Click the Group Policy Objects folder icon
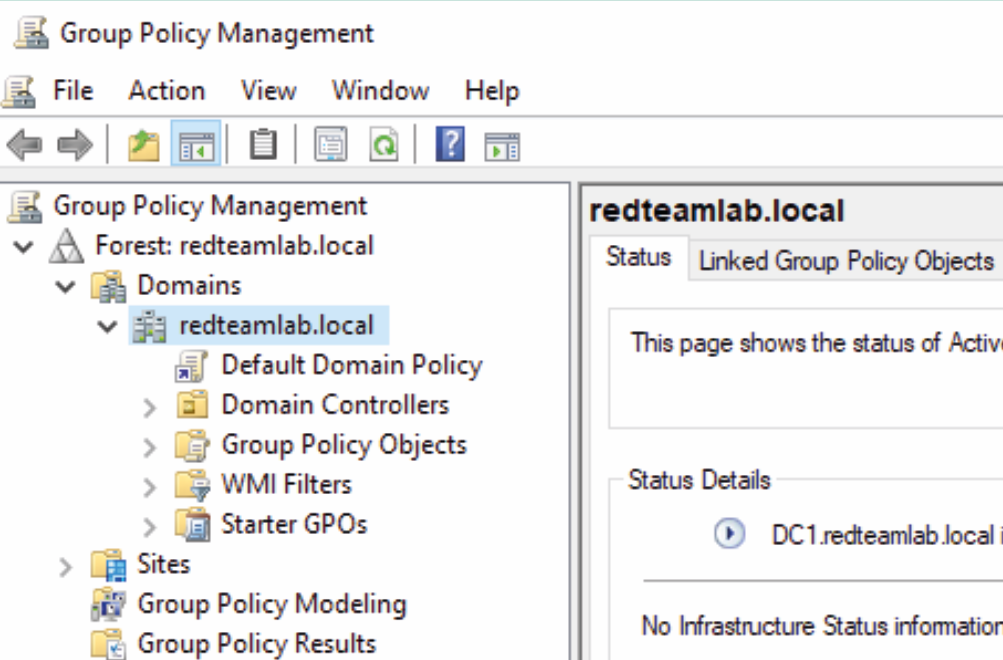This screenshot has width=1003, height=660. point(191,445)
